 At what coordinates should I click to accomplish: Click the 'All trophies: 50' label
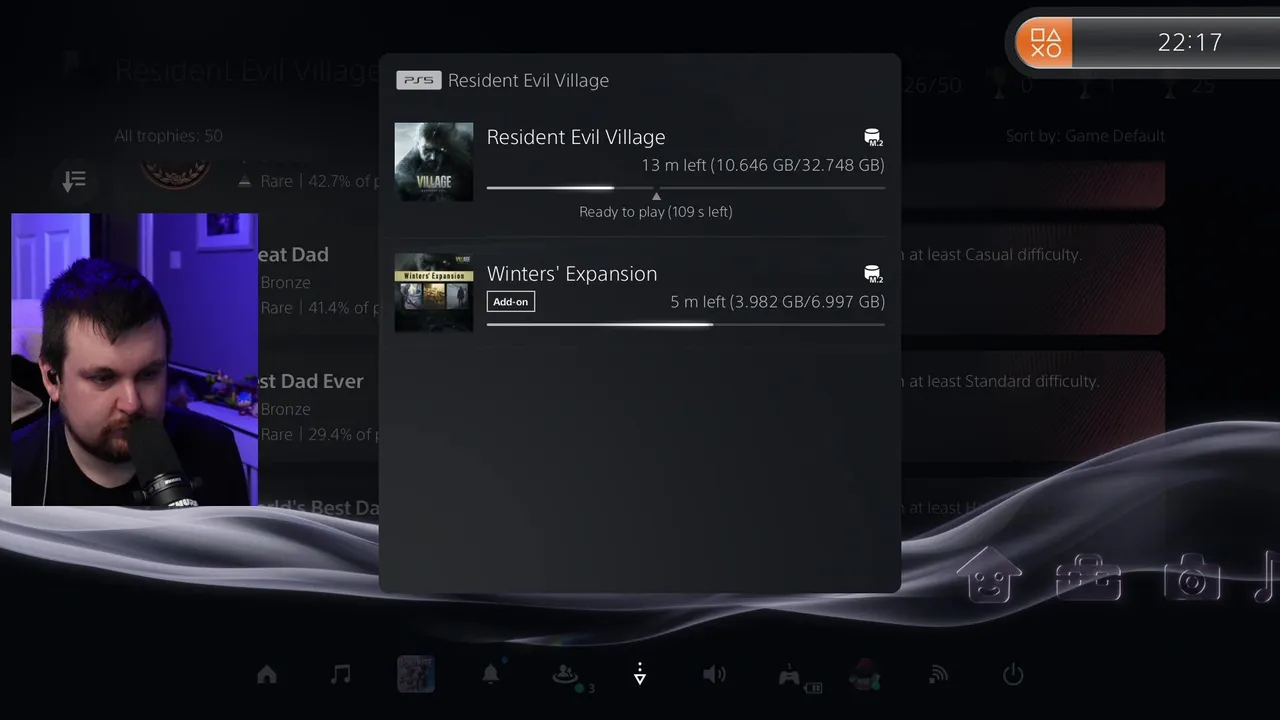tap(168, 136)
